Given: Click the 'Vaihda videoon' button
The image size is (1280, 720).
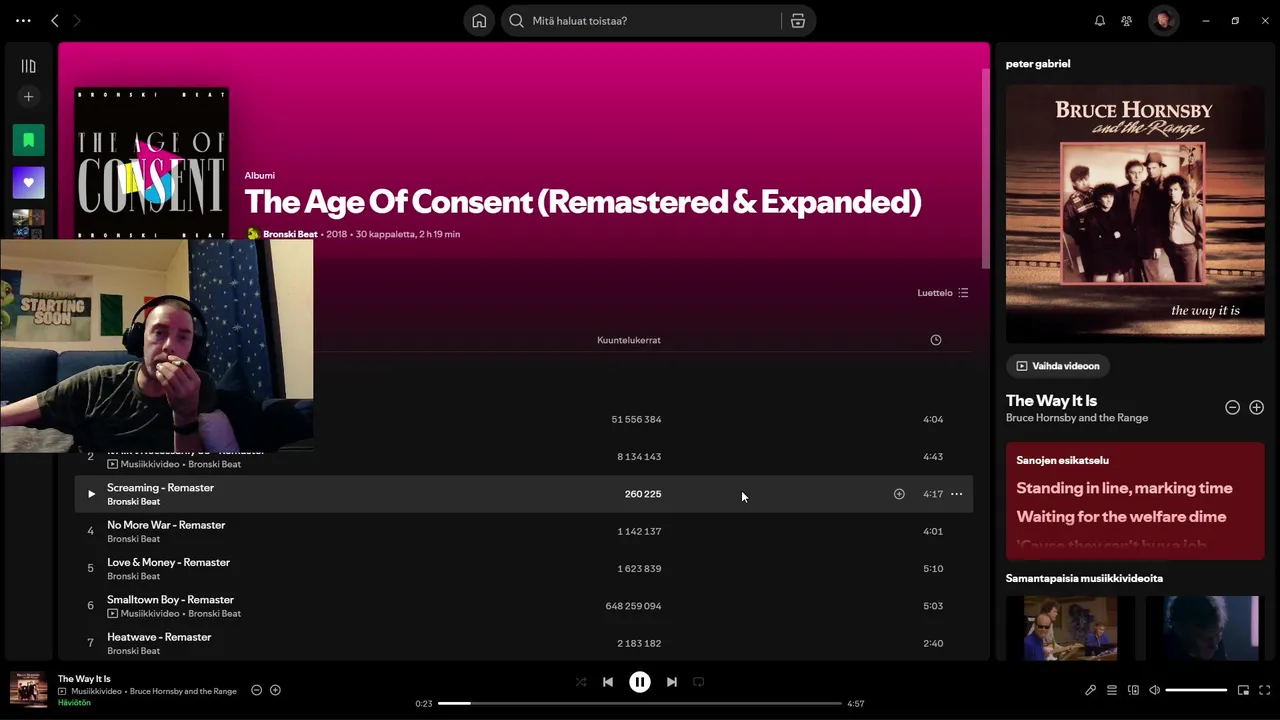Looking at the screenshot, I should pos(1058,366).
